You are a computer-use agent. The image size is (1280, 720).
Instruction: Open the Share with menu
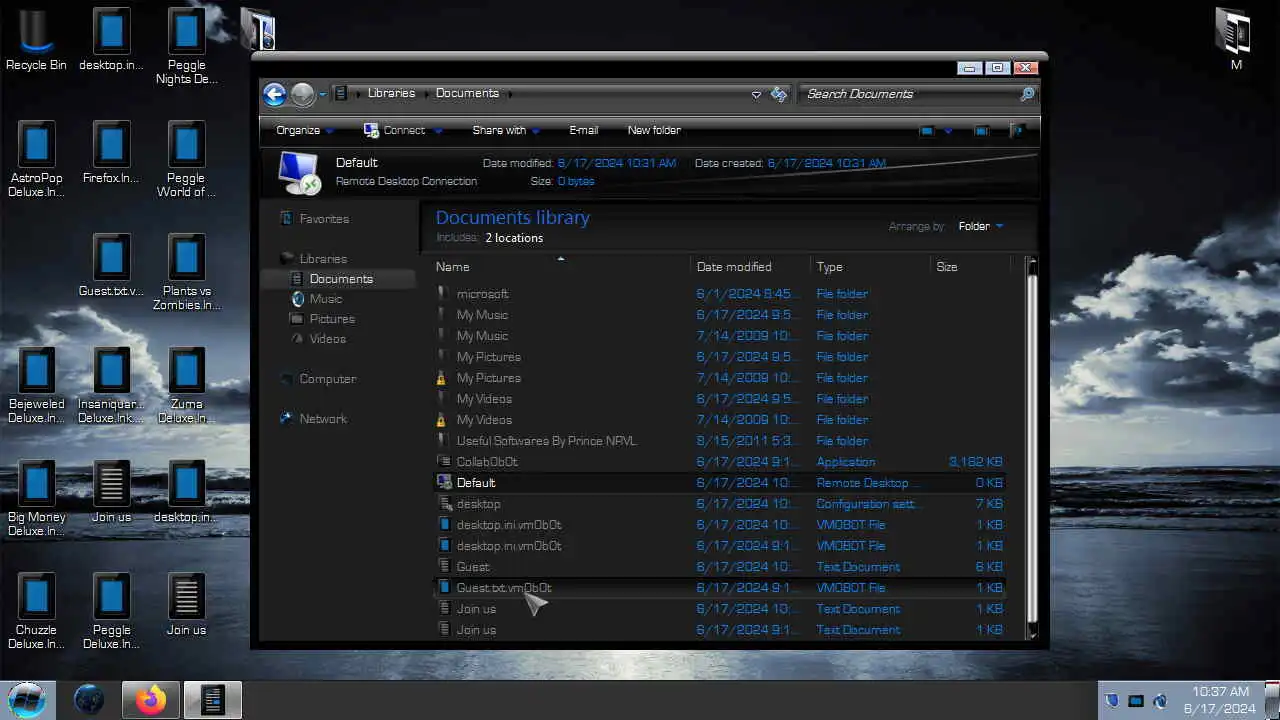(x=506, y=130)
